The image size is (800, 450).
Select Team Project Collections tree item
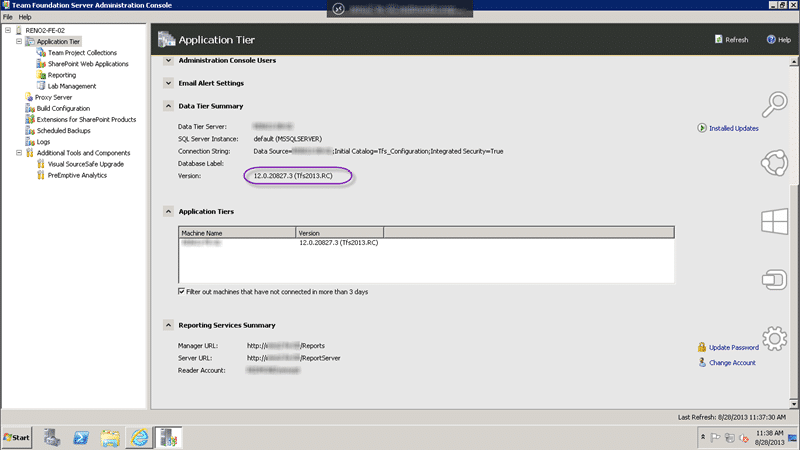pyautogui.click(x=82, y=53)
